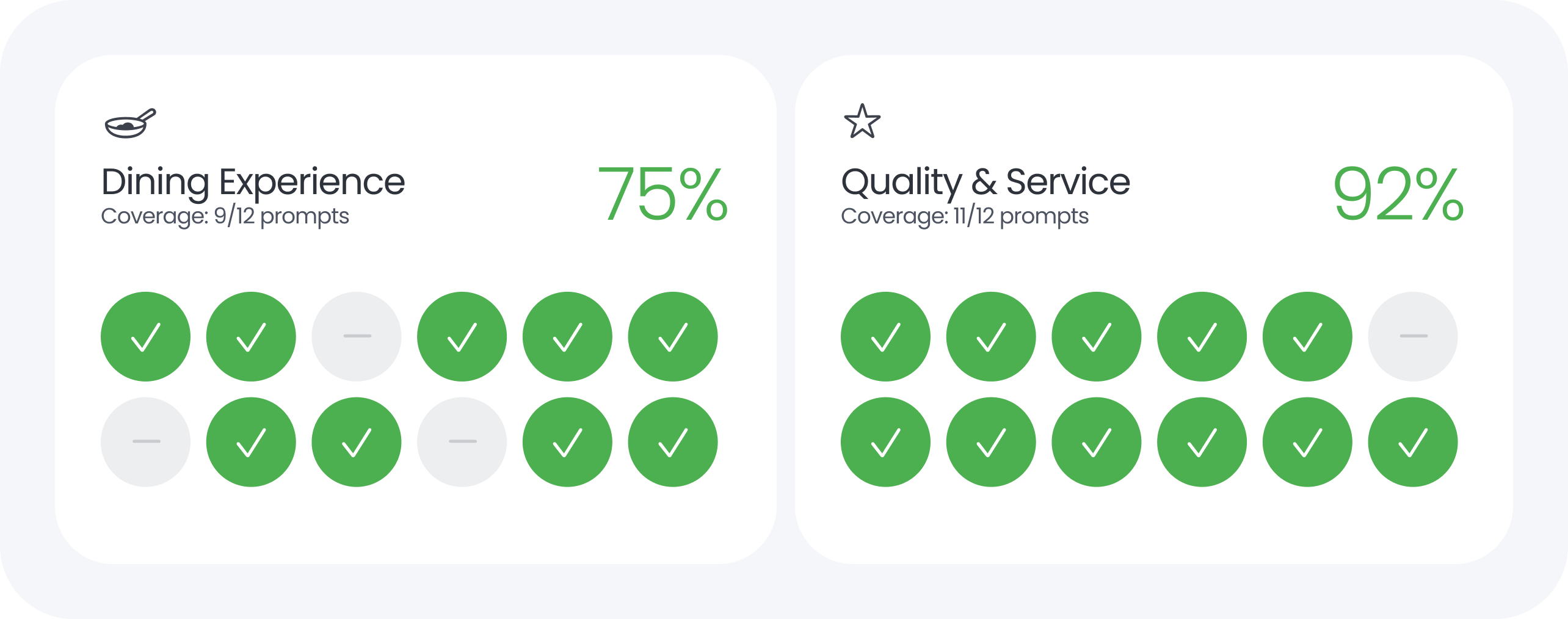Click the last checkmark circle in Dining Experience's top row
The image size is (1568, 619).
coord(673,336)
